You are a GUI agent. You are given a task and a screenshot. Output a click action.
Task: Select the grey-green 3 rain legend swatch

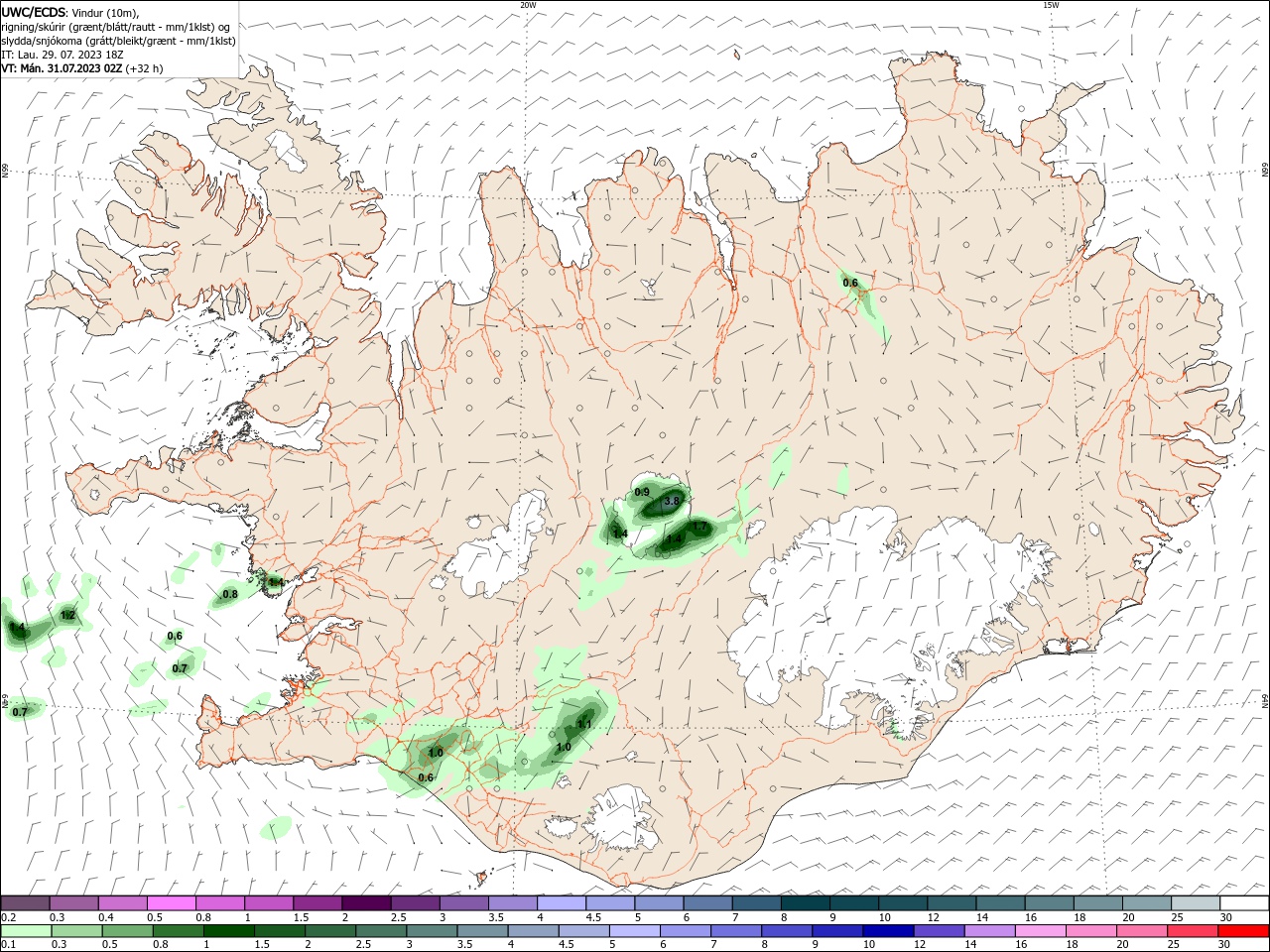[432, 931]
